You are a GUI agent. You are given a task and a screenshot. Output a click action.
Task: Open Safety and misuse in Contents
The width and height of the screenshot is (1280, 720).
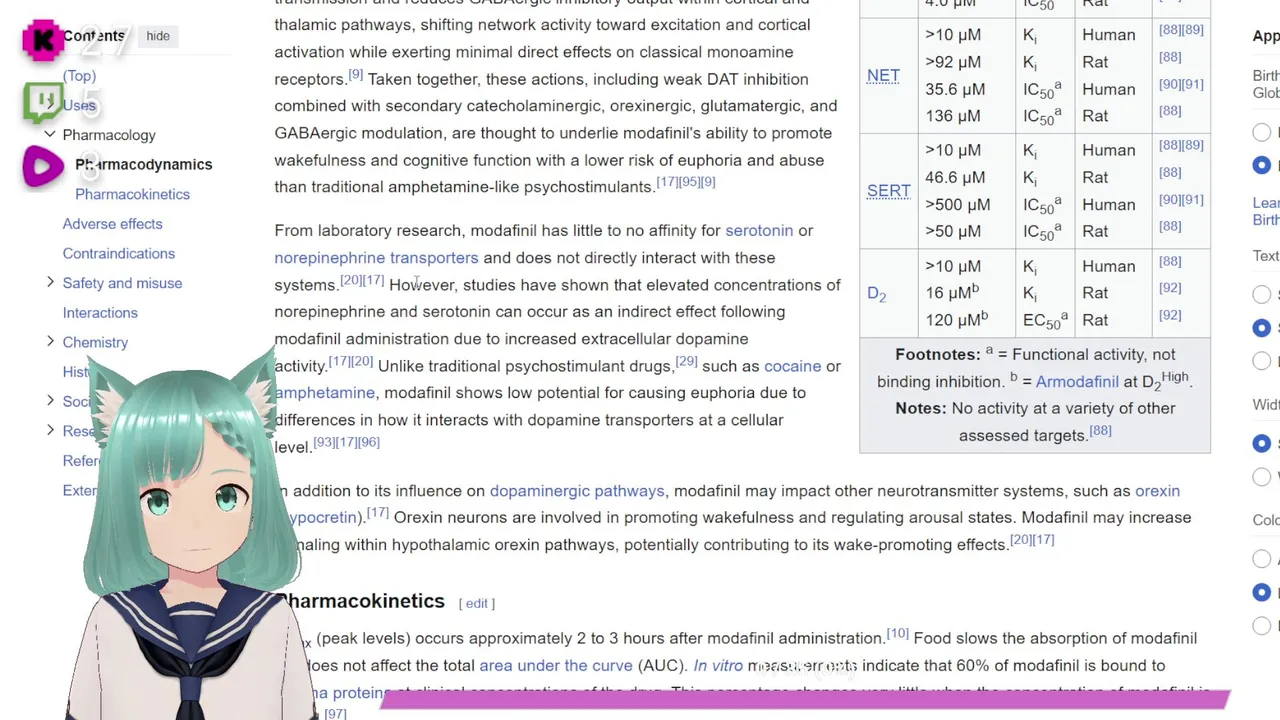click(x=122, y=283)
